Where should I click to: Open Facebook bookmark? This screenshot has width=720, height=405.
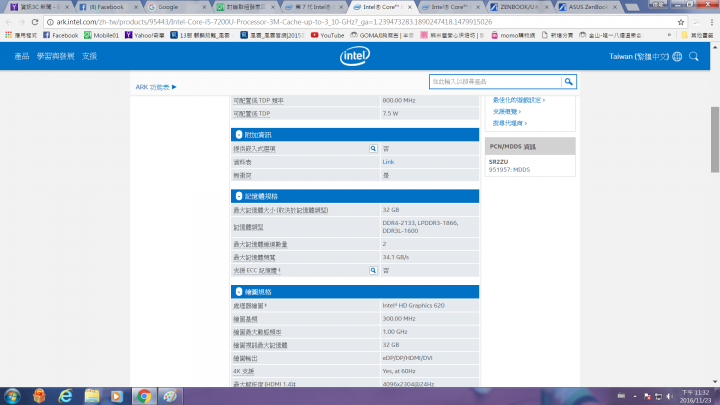click(x=61, y=35)
